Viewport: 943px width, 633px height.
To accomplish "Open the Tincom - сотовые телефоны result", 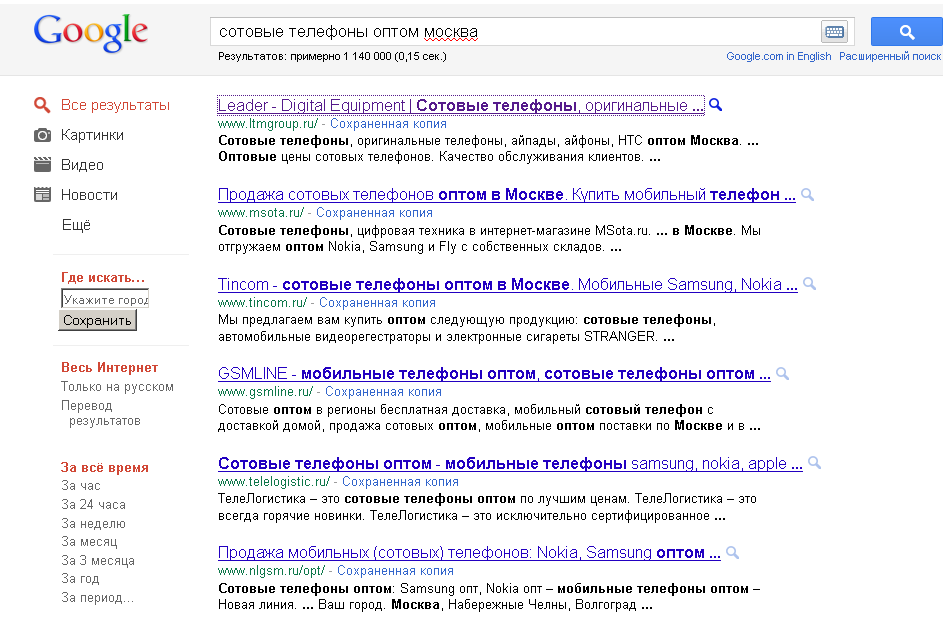I will click(508, 284).
